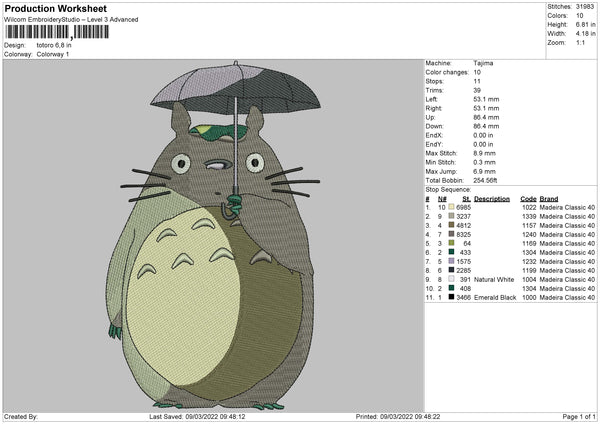
Task: Click the thread code 1199
Action: (529, 270)
